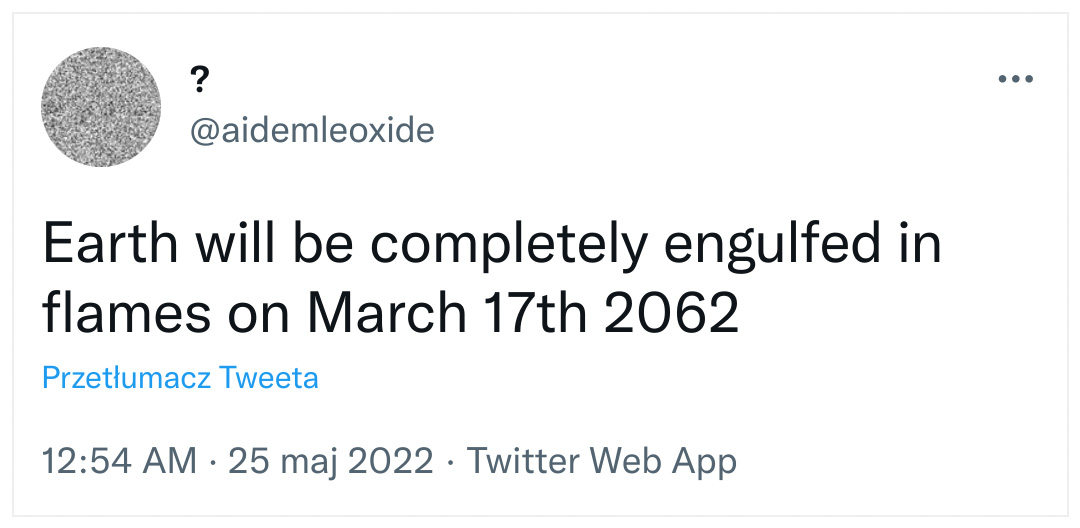Select the "?" display name
Viewport: 1080px width, 528px height.
(x=199, y=81)
